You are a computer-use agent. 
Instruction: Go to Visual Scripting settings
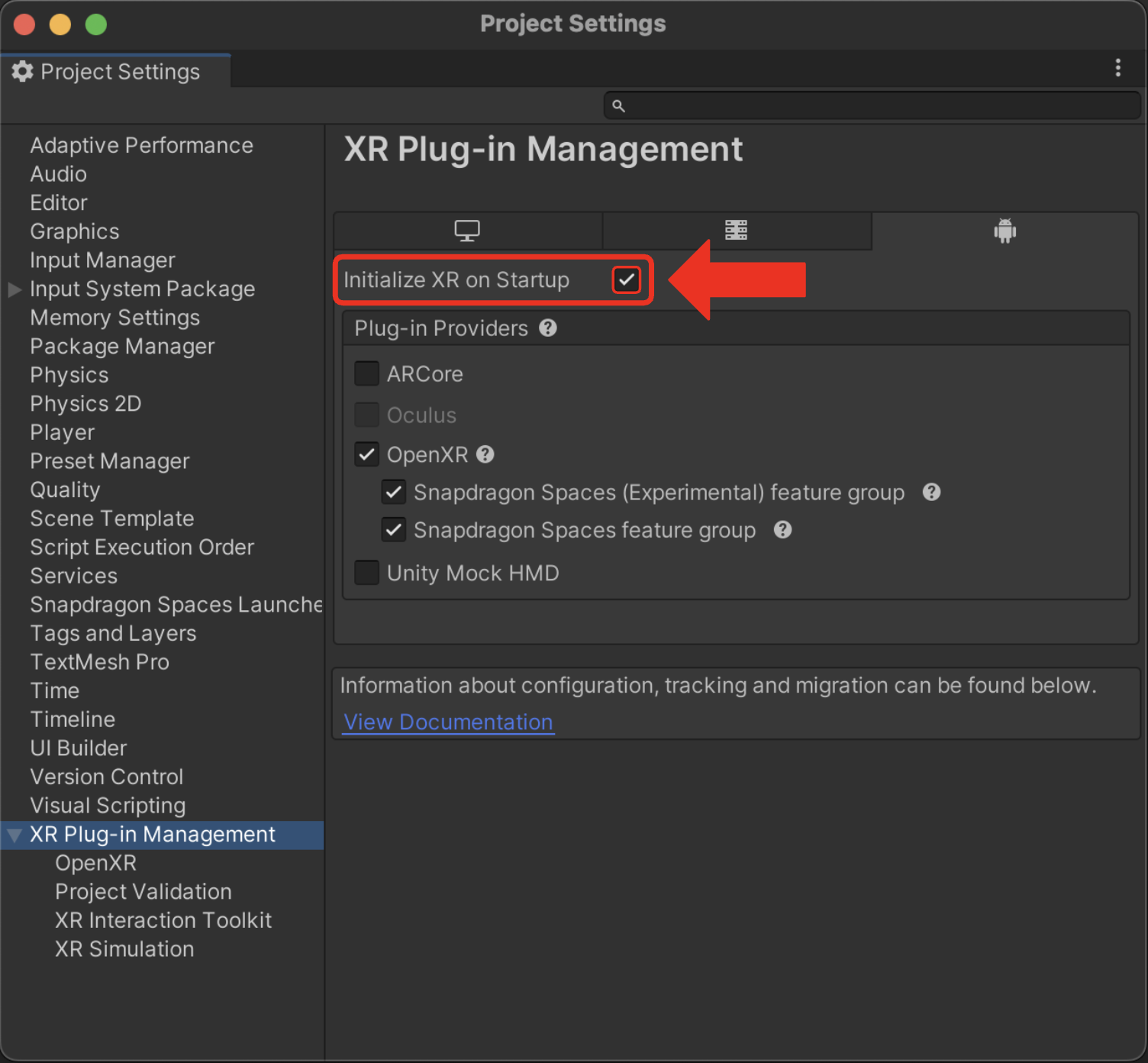pyautogui.click(x=108, y=806)
